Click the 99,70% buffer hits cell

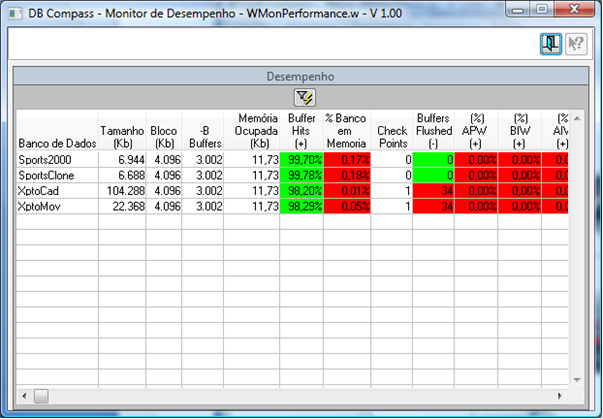[x=302, y=160]
